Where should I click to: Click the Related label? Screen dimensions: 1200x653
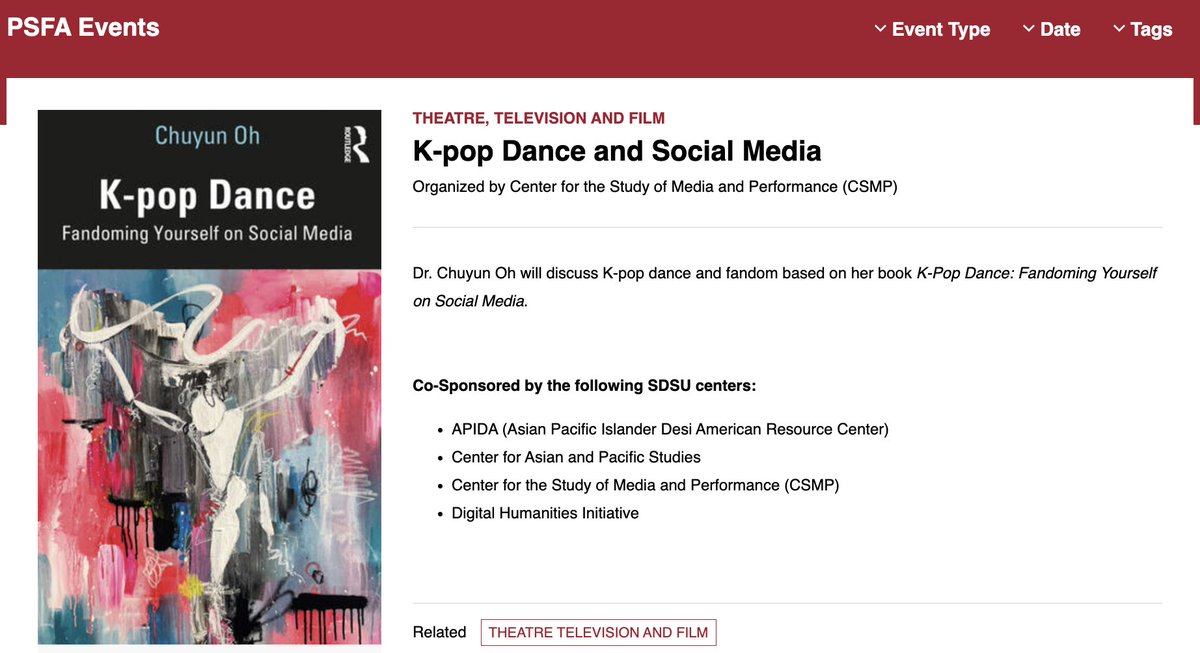click(x=439, y=632)
